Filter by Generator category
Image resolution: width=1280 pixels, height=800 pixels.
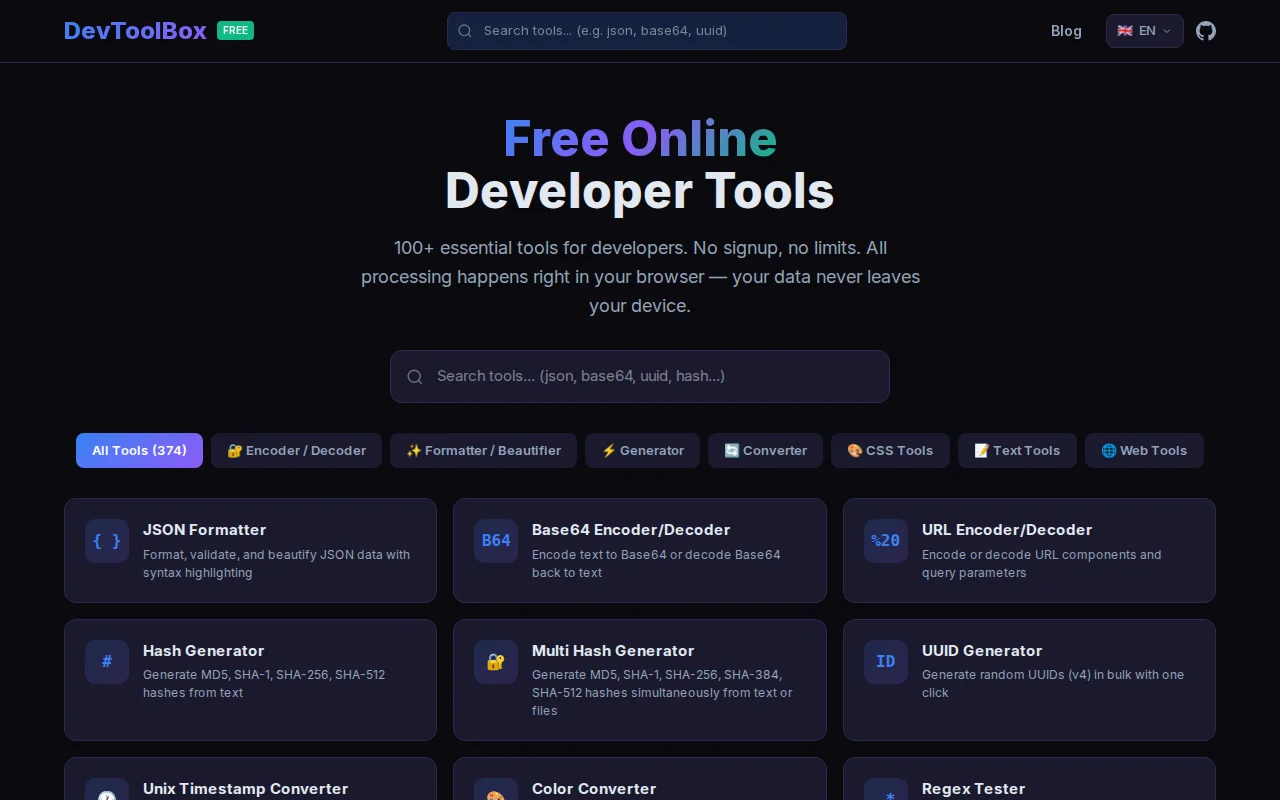642,451
